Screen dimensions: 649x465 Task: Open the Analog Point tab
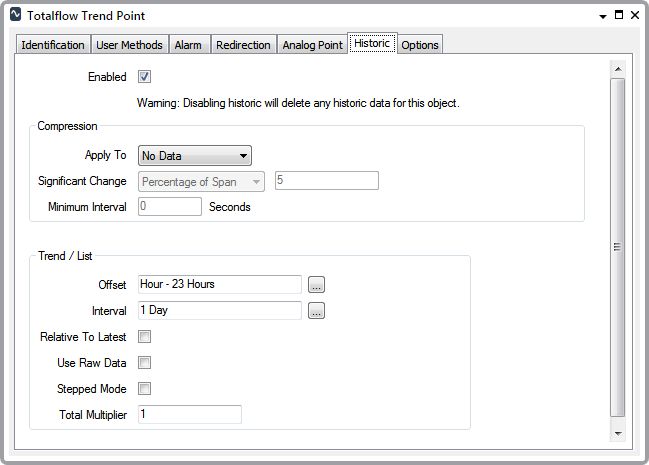[312, 45]
